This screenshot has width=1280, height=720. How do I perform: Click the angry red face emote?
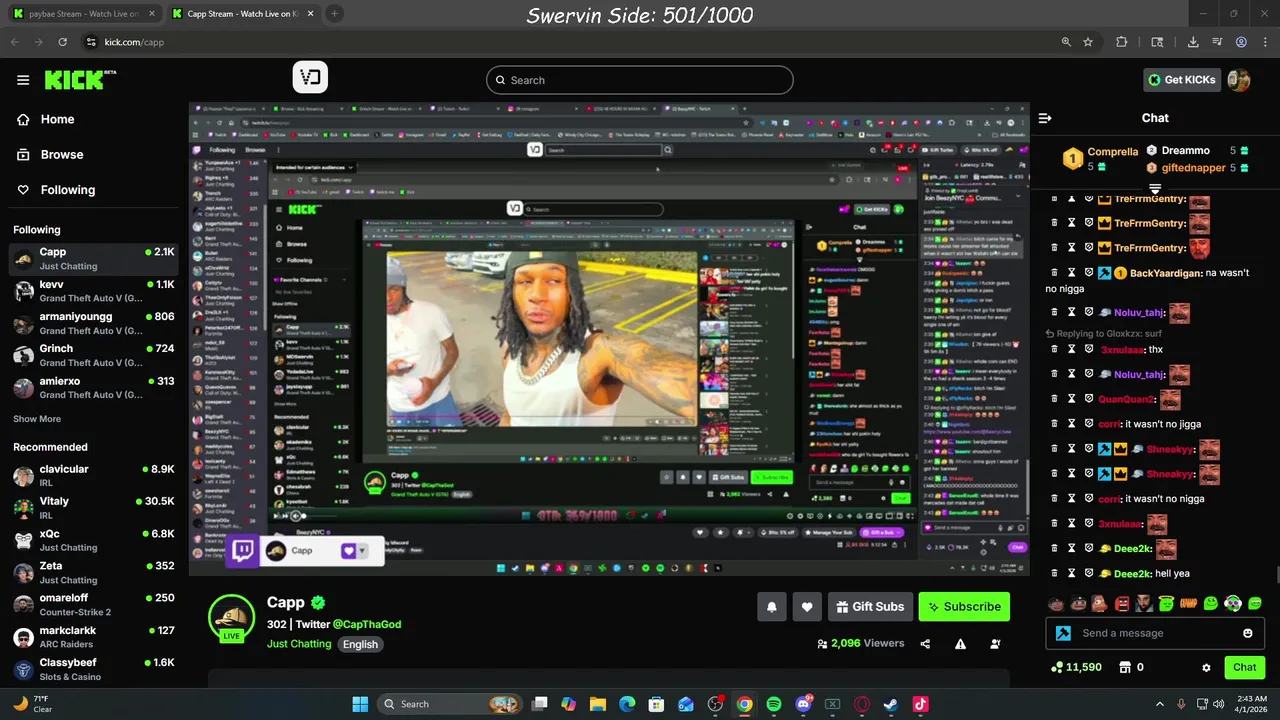tap(1122, 603)
